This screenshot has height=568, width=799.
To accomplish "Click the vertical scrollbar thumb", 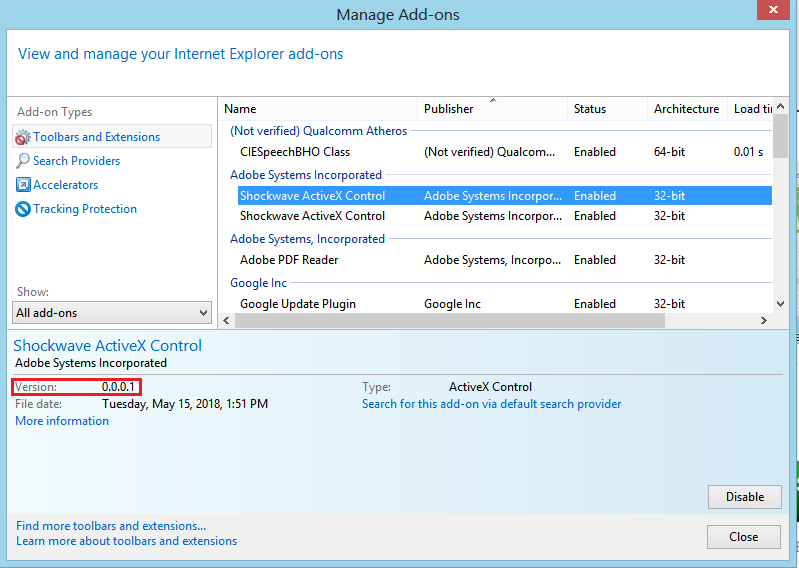I will click(x=781, y=136).
